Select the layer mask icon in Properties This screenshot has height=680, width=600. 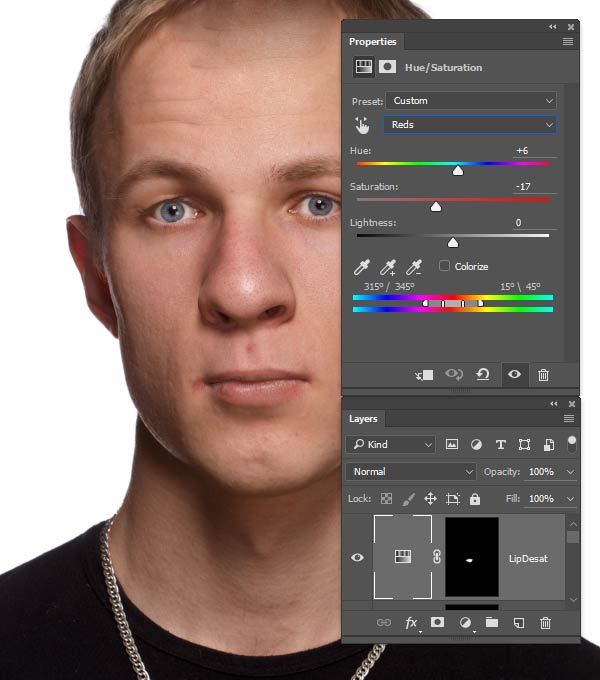click(387, 67)
